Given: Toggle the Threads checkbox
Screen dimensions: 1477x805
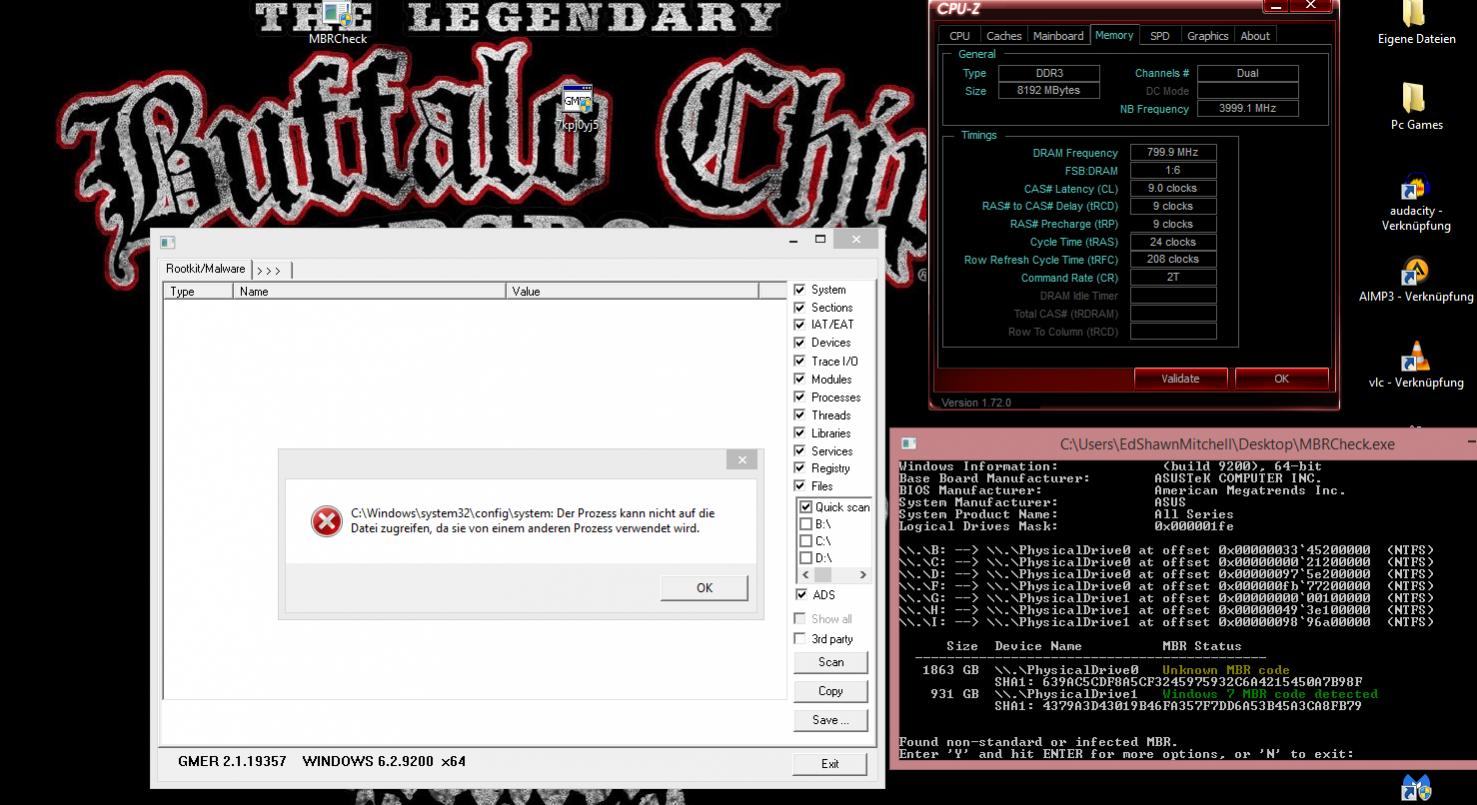Looking at the screenshot, I should [800, 414].
